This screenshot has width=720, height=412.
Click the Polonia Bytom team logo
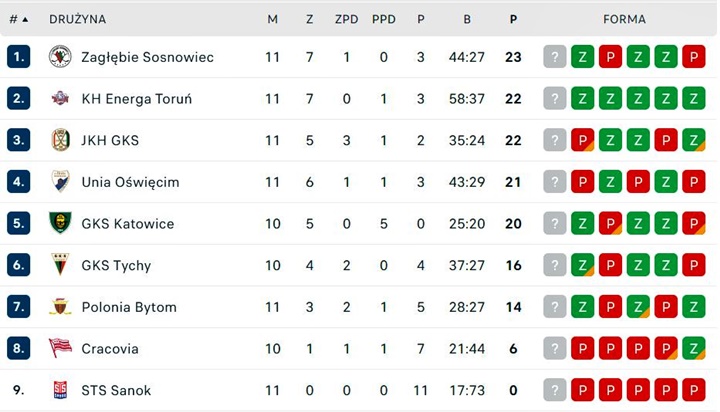60,307
